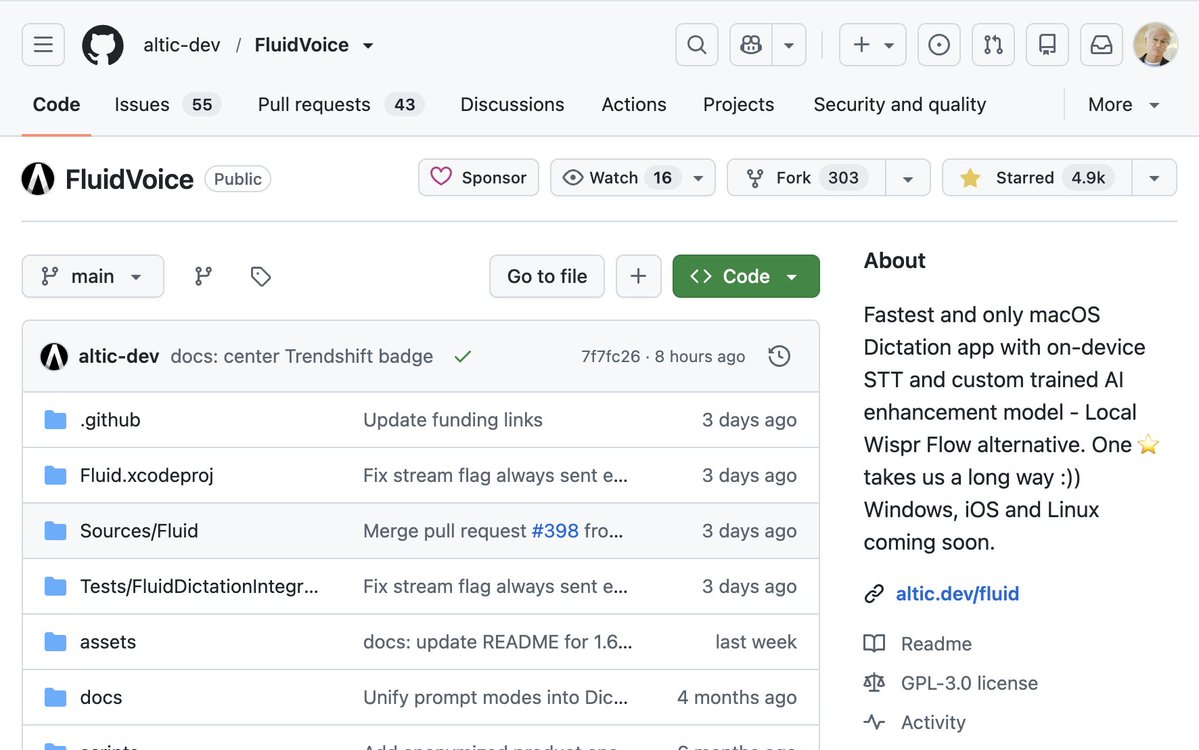Select the Code tab
This screenshot has height=750, width=1199.
pyautogui.click(x=57, y=104)
